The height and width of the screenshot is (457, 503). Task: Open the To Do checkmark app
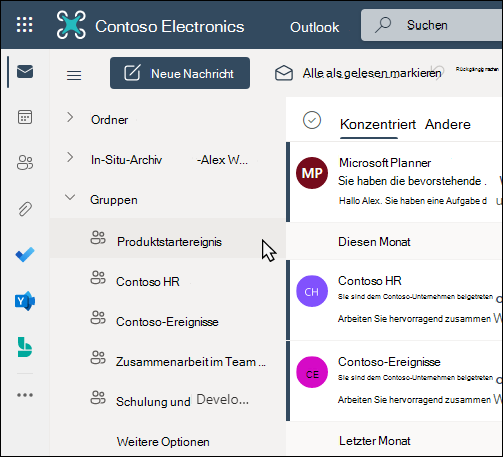25,255
